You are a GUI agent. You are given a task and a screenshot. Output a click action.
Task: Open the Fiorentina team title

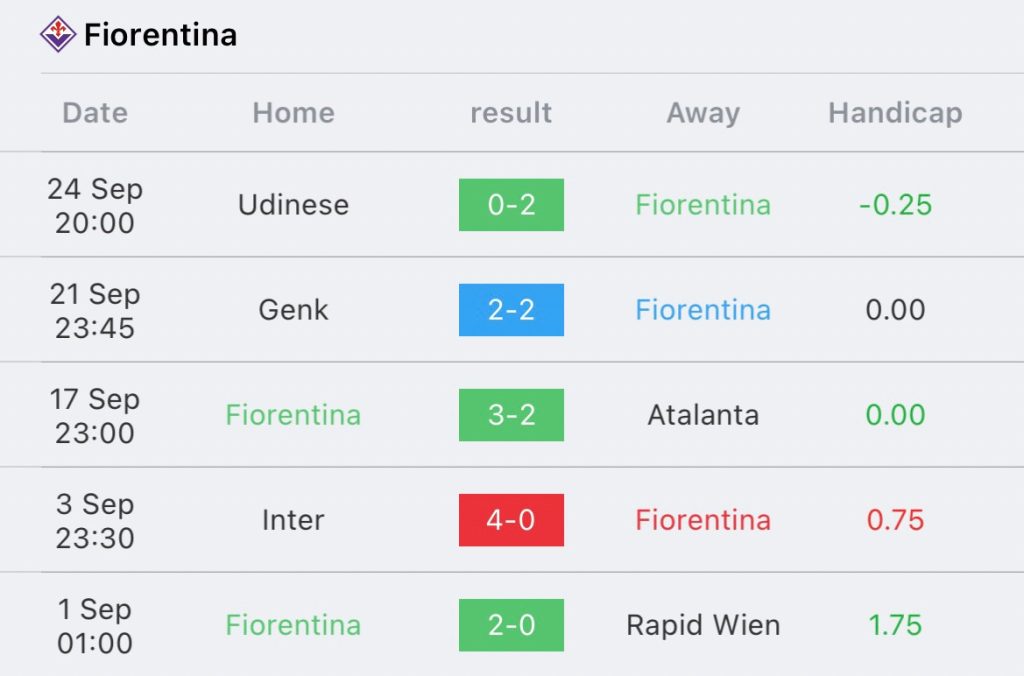[x=160, y=35]
